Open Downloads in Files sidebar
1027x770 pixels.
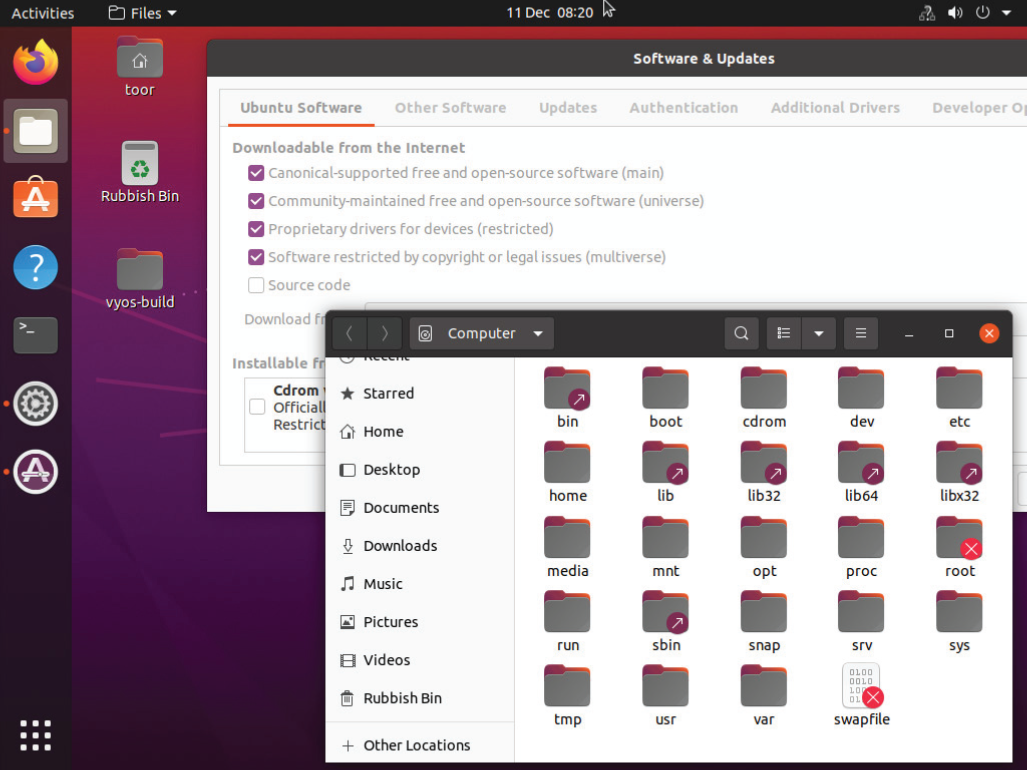419,545
